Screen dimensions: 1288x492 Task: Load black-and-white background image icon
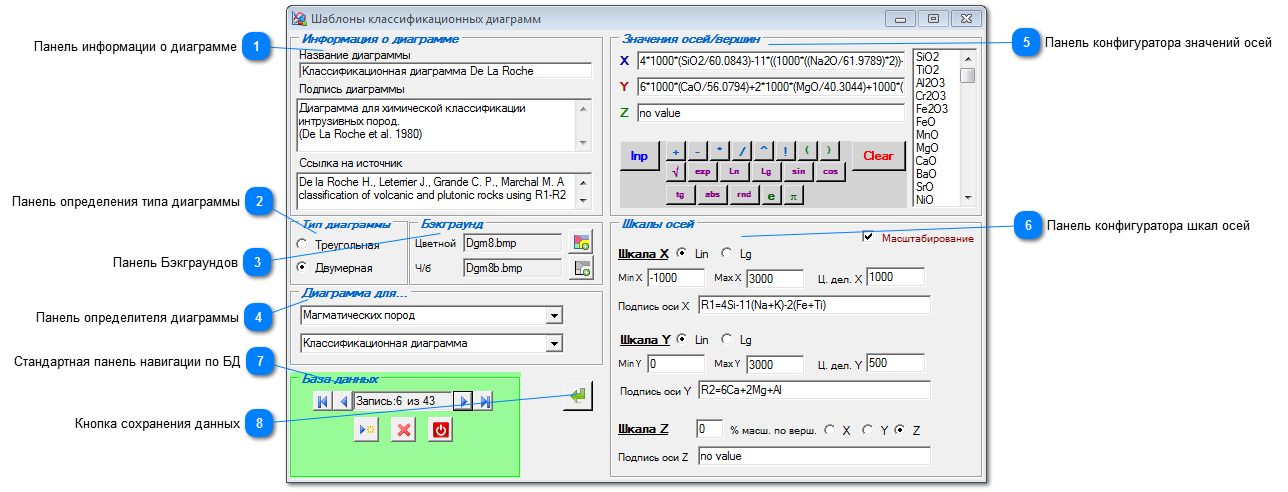coord(581,268)
